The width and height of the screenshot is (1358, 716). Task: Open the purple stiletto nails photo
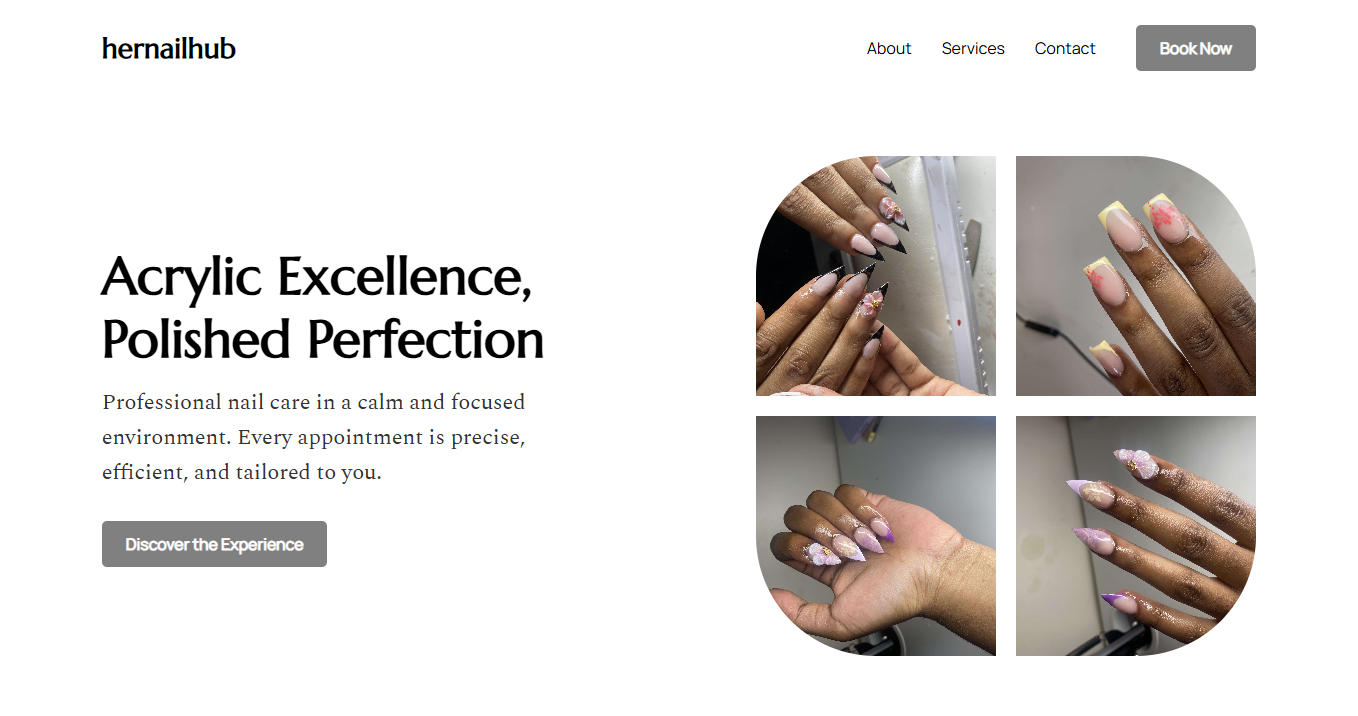[1135, 536]
